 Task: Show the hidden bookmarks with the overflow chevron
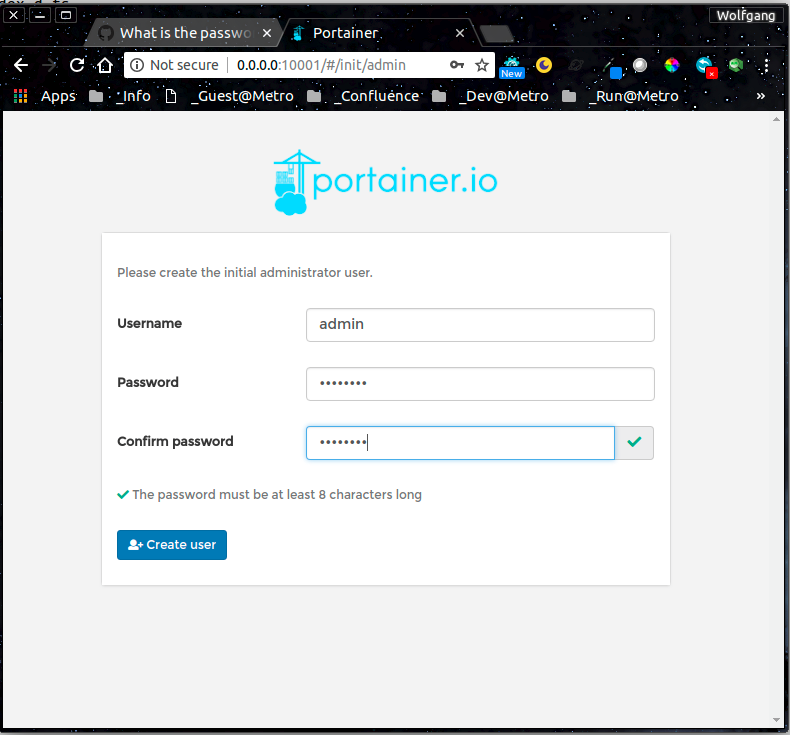tap(761, 96)
